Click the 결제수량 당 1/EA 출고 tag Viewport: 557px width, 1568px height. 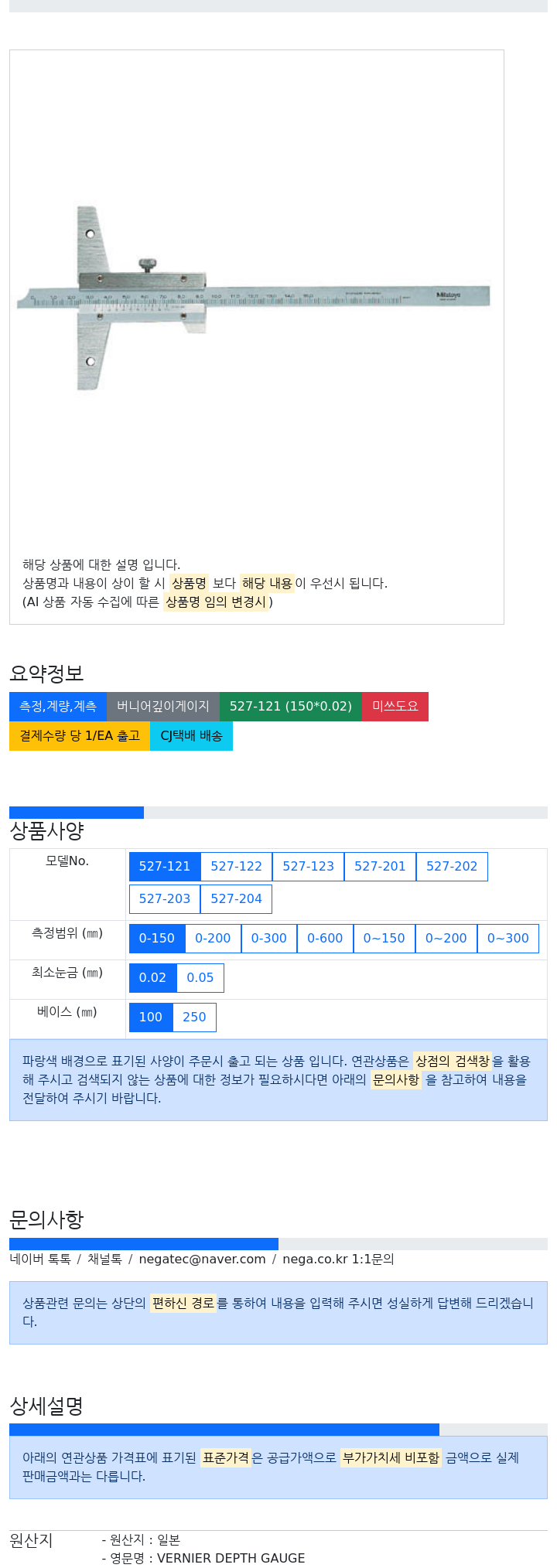click(80, 735)
